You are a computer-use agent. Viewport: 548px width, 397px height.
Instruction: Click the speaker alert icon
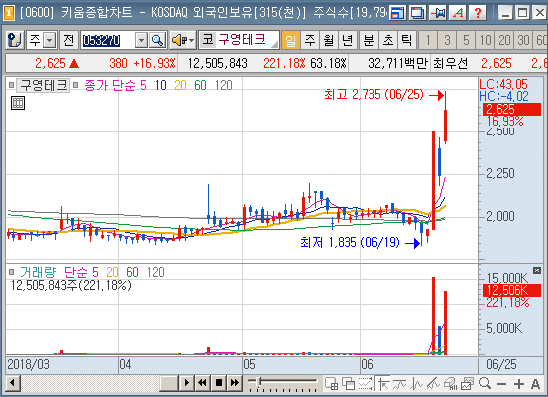click(x=179, y=41)
